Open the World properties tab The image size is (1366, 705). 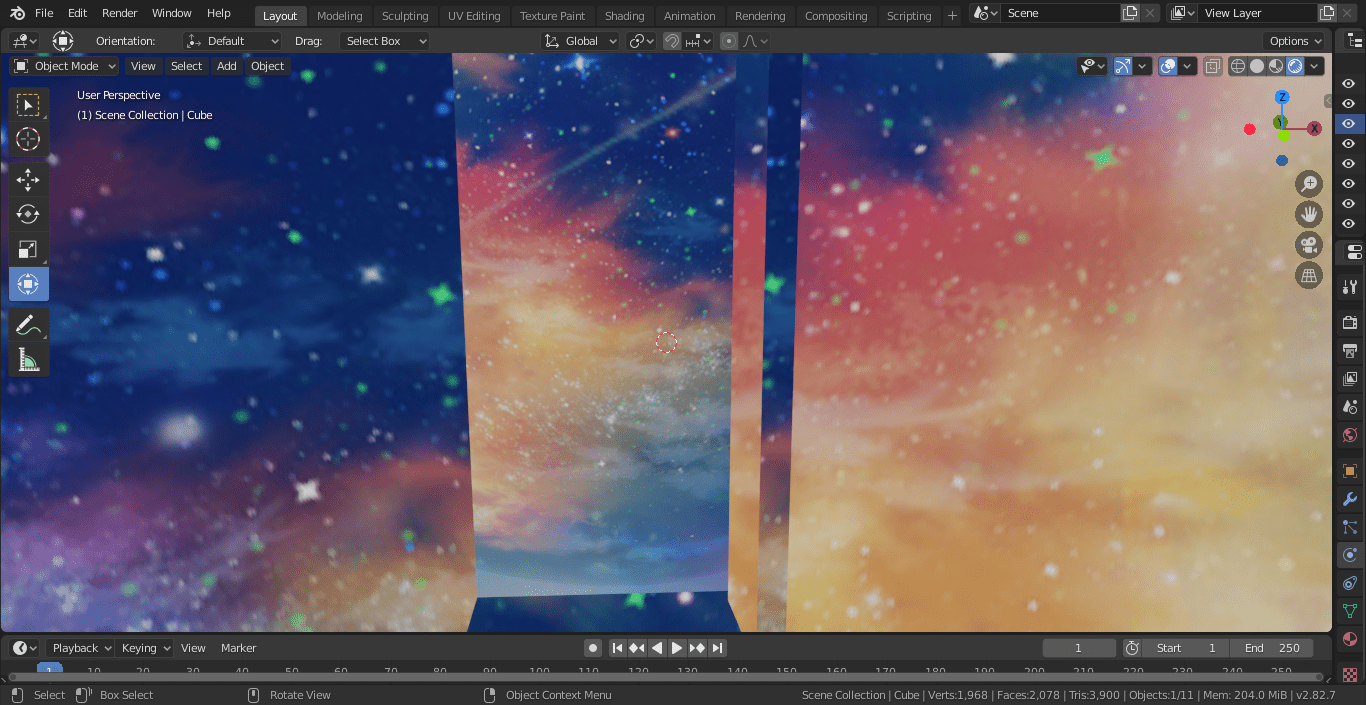pos(1350,435)
